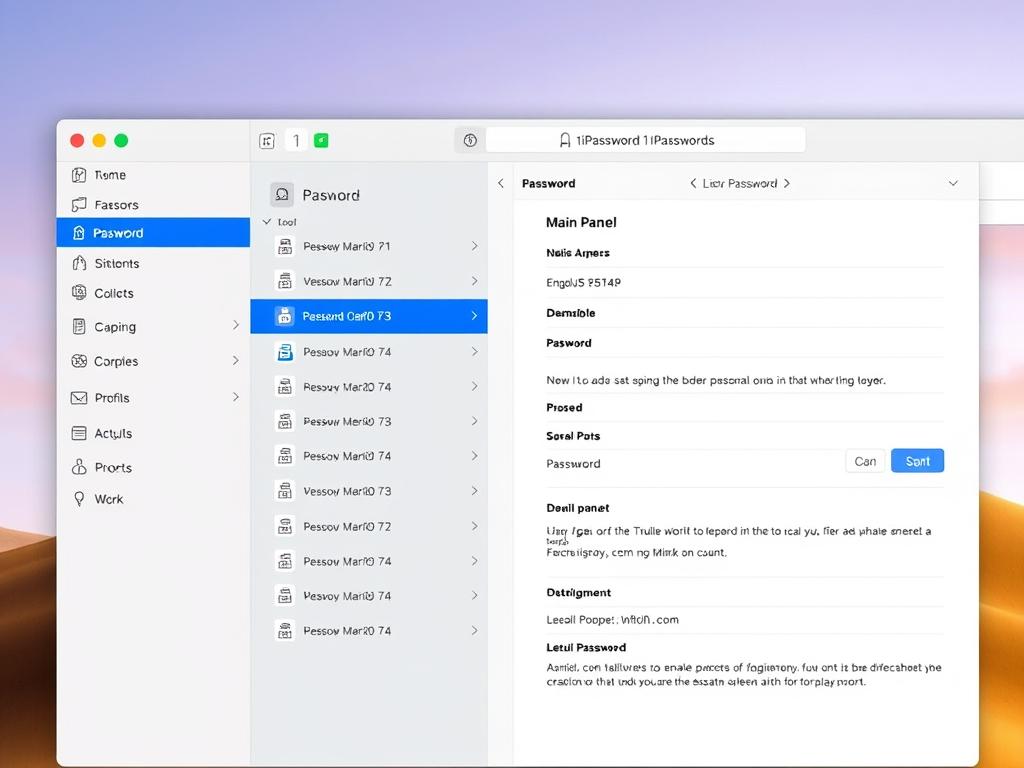
Task: Go back with the detail panel arrow
Action: click(x=501, y=184)
